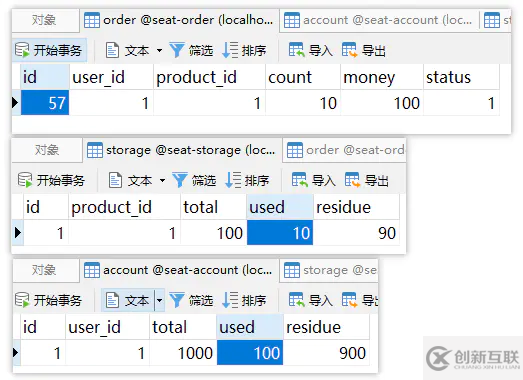Click money column header in order table
This screenshot has height=380, width=523.
click(382, 77)
